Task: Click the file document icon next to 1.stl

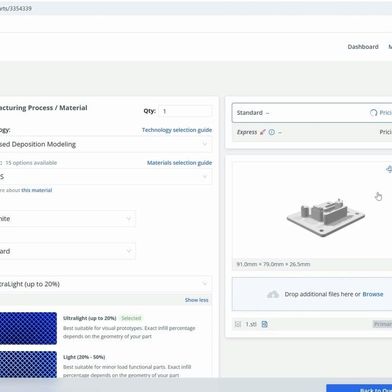Action: coord(264,324)
